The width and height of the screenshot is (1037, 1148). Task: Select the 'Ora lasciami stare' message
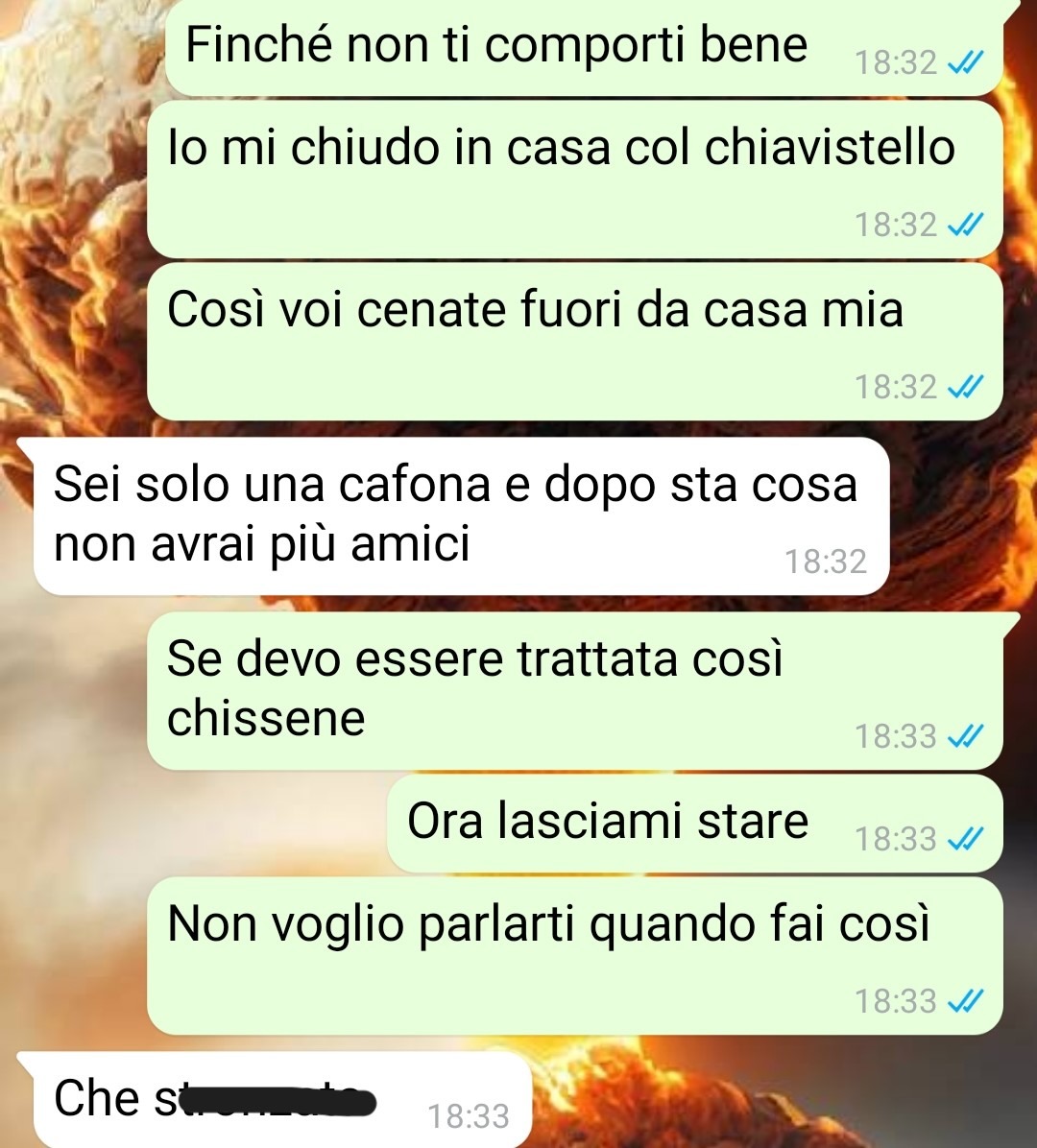point(695,824)
